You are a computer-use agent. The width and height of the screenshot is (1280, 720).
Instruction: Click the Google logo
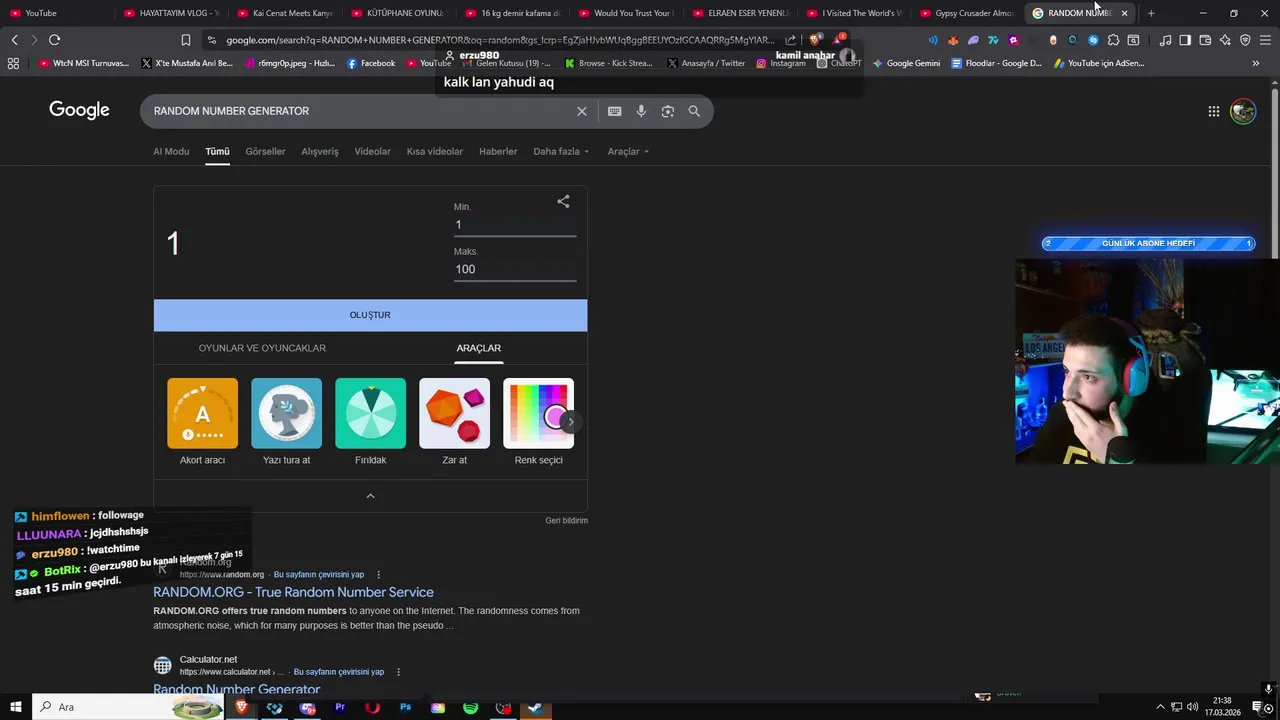[x=79, y=110]
